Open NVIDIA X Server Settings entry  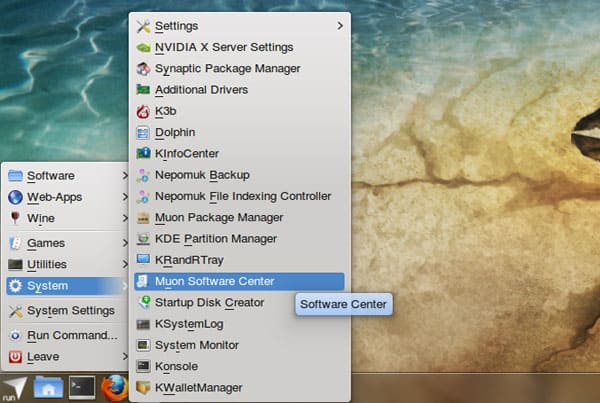239,47
